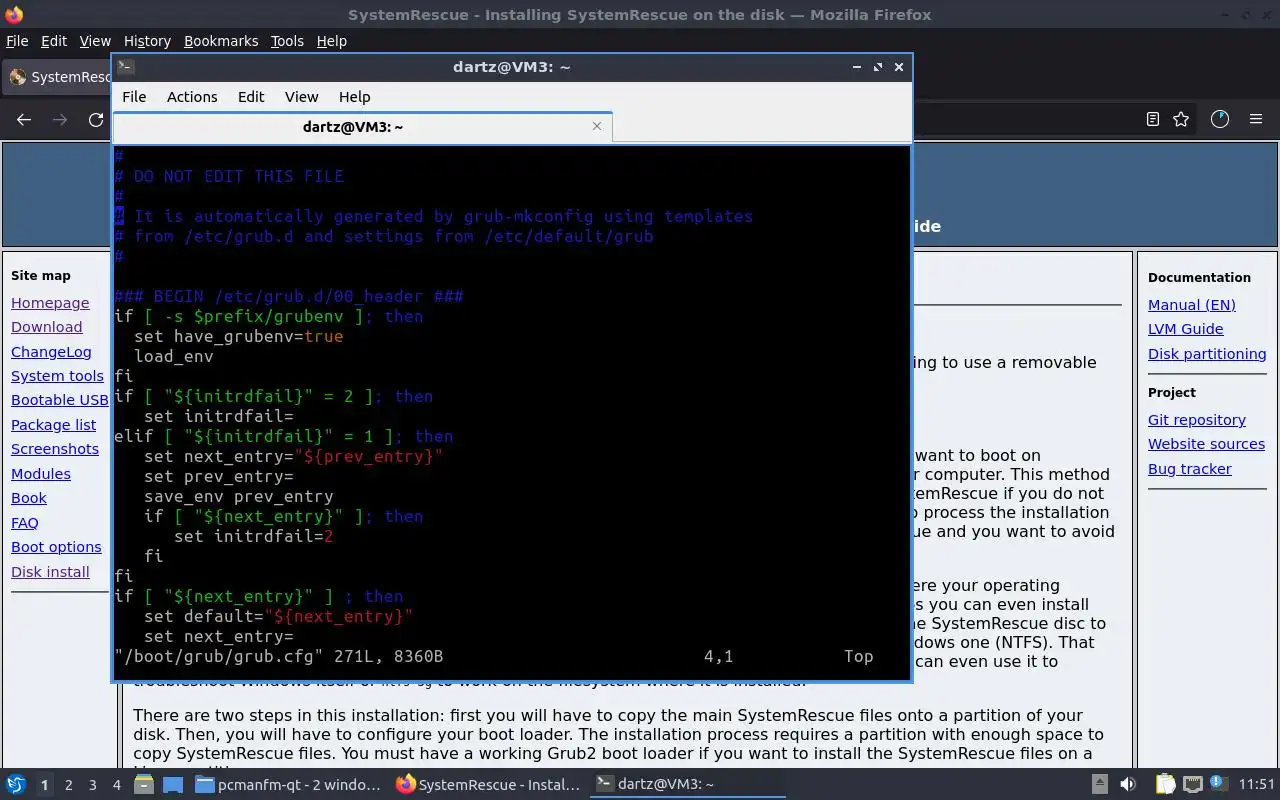Open Firefox hamburger application menu
Screen dimensions: 1280x800
point(1256,119)
